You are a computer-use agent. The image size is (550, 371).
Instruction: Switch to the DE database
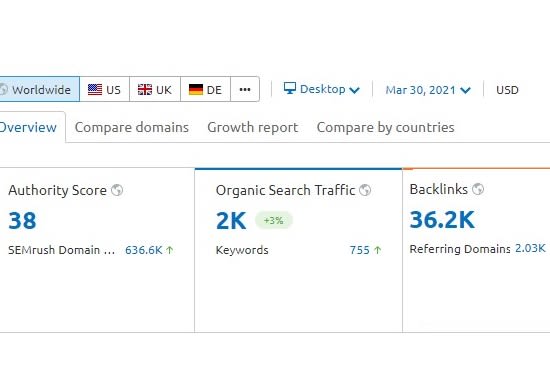205,89
